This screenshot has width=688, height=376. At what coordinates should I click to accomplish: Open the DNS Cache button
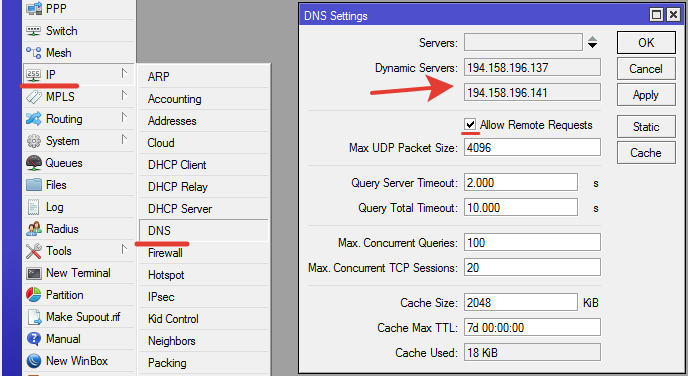click(646, 153)
